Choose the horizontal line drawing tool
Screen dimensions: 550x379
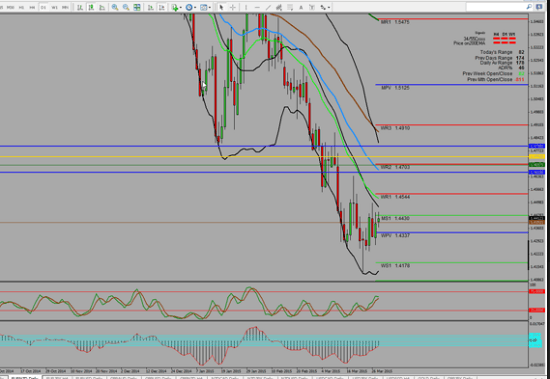point(257,7)
